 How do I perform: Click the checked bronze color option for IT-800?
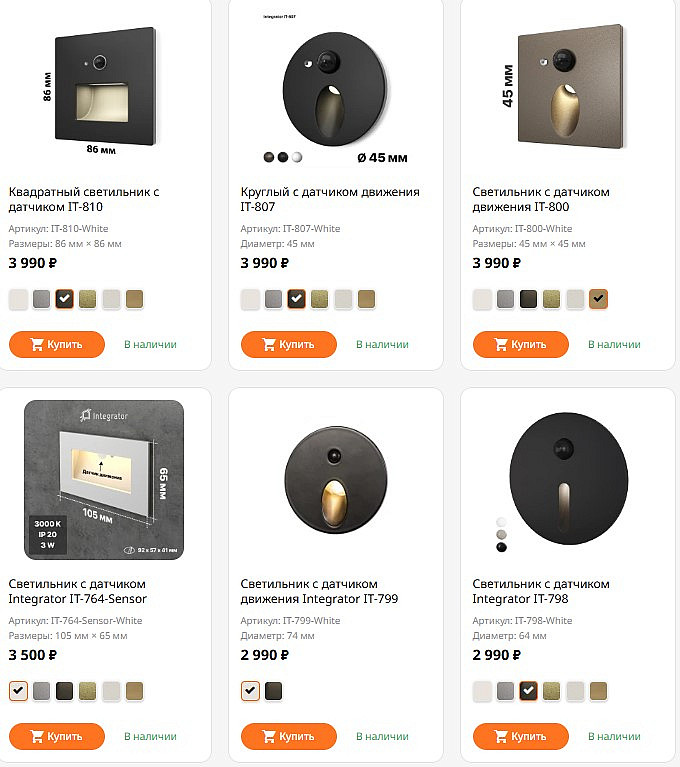coord(599,299)
